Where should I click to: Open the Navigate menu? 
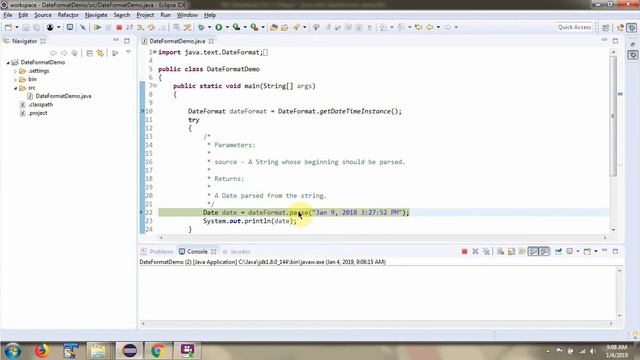coord(96,15)
